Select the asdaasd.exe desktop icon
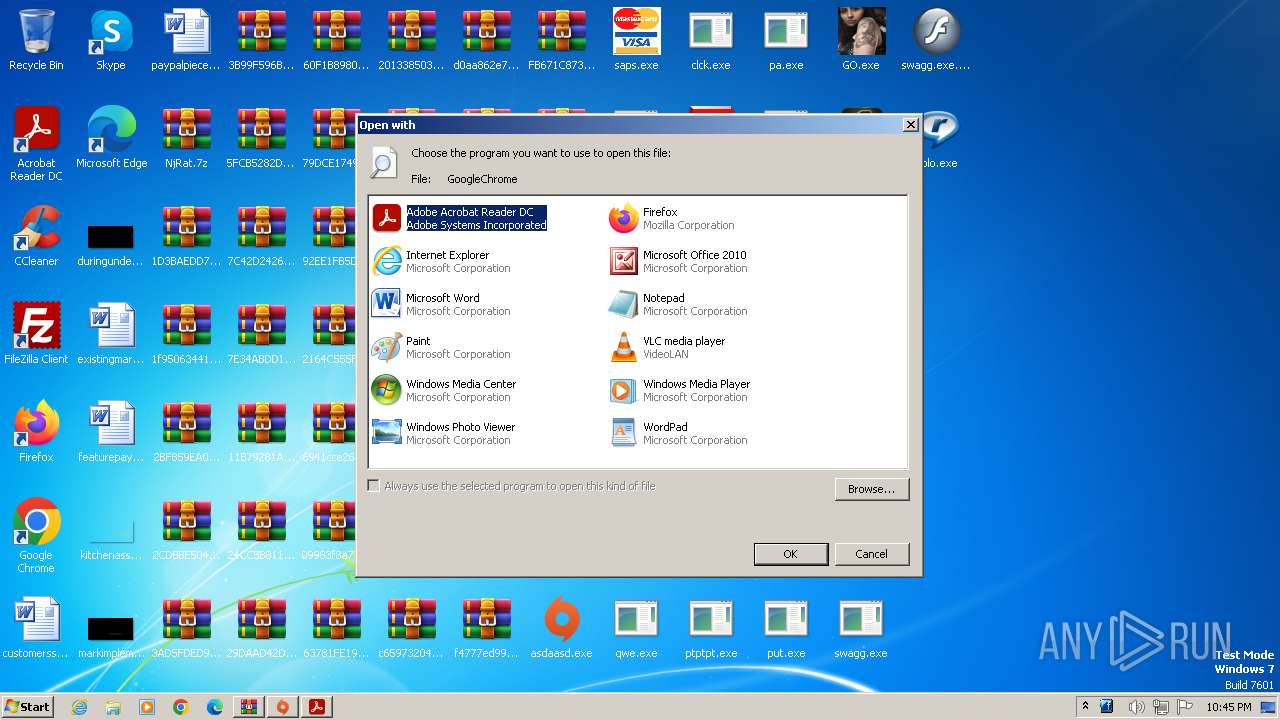 coord(561,628)
